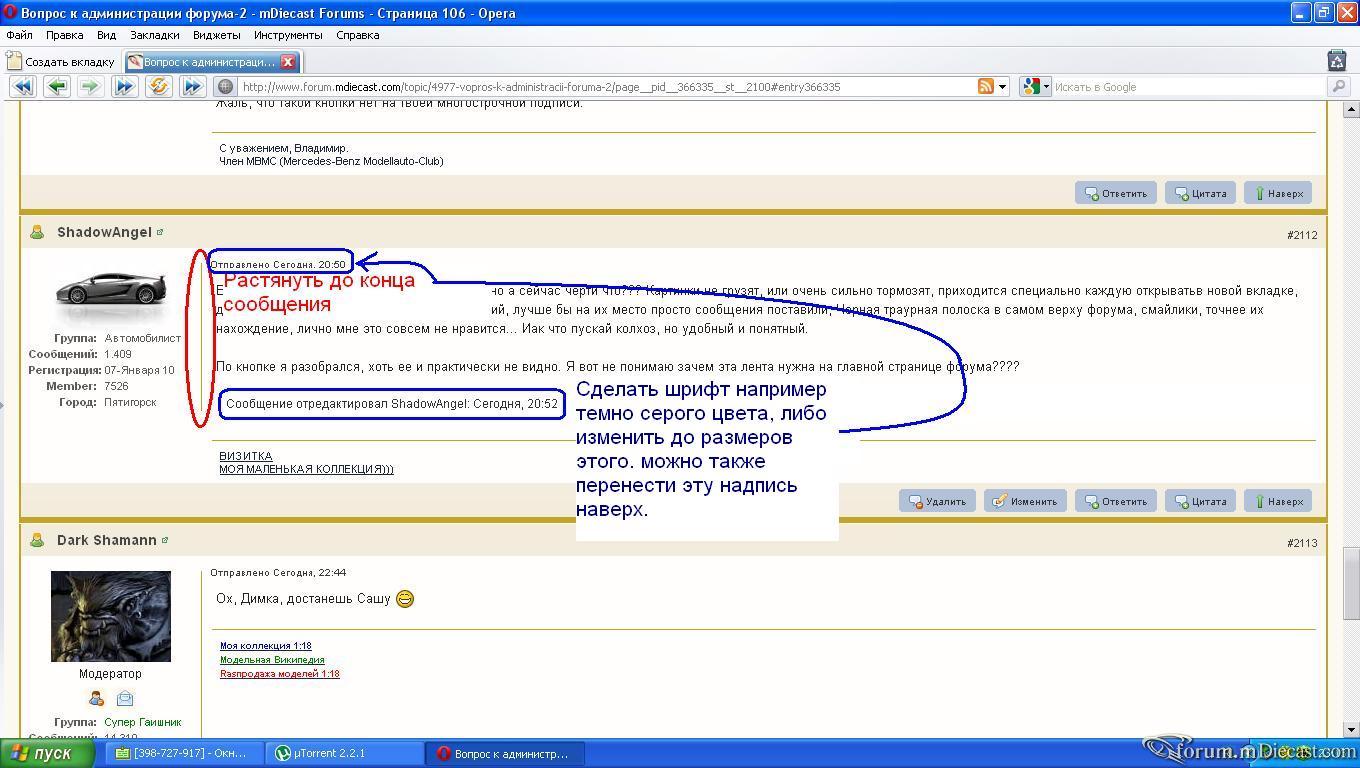The image size is (1360, 768).
Task: Open the ВИЗИТКА signature link
Action: 246,456
